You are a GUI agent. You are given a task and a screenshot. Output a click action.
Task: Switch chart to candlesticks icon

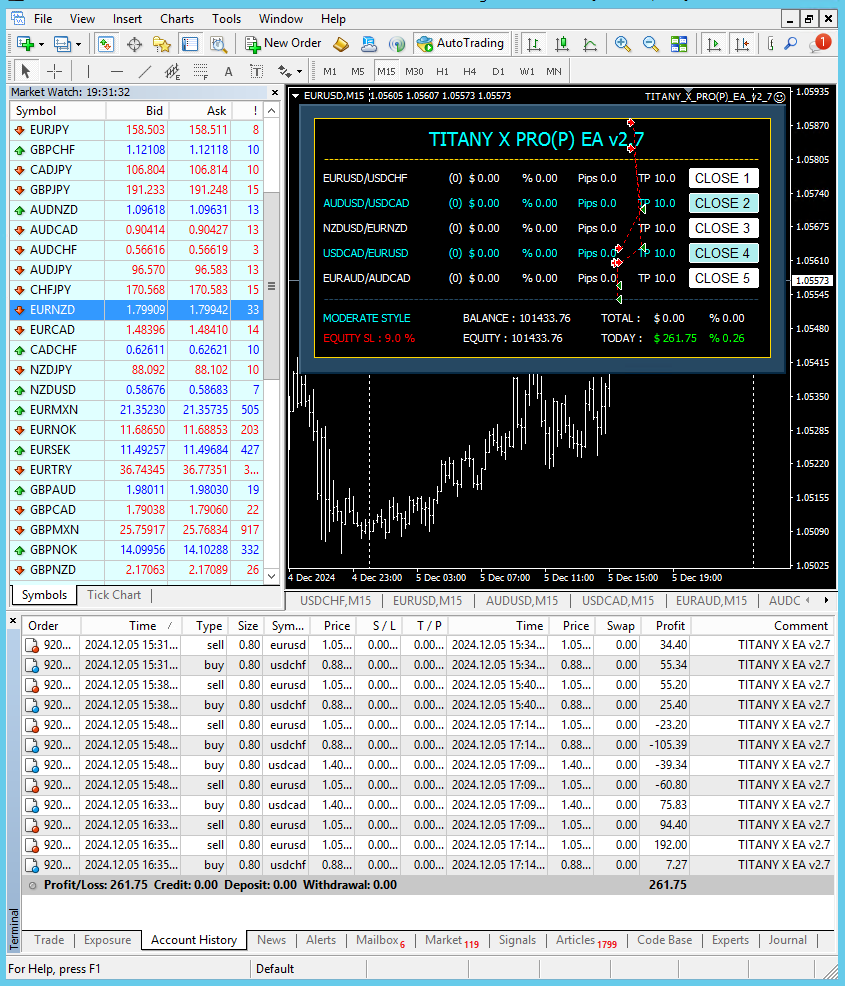click(x=562, y=44)
